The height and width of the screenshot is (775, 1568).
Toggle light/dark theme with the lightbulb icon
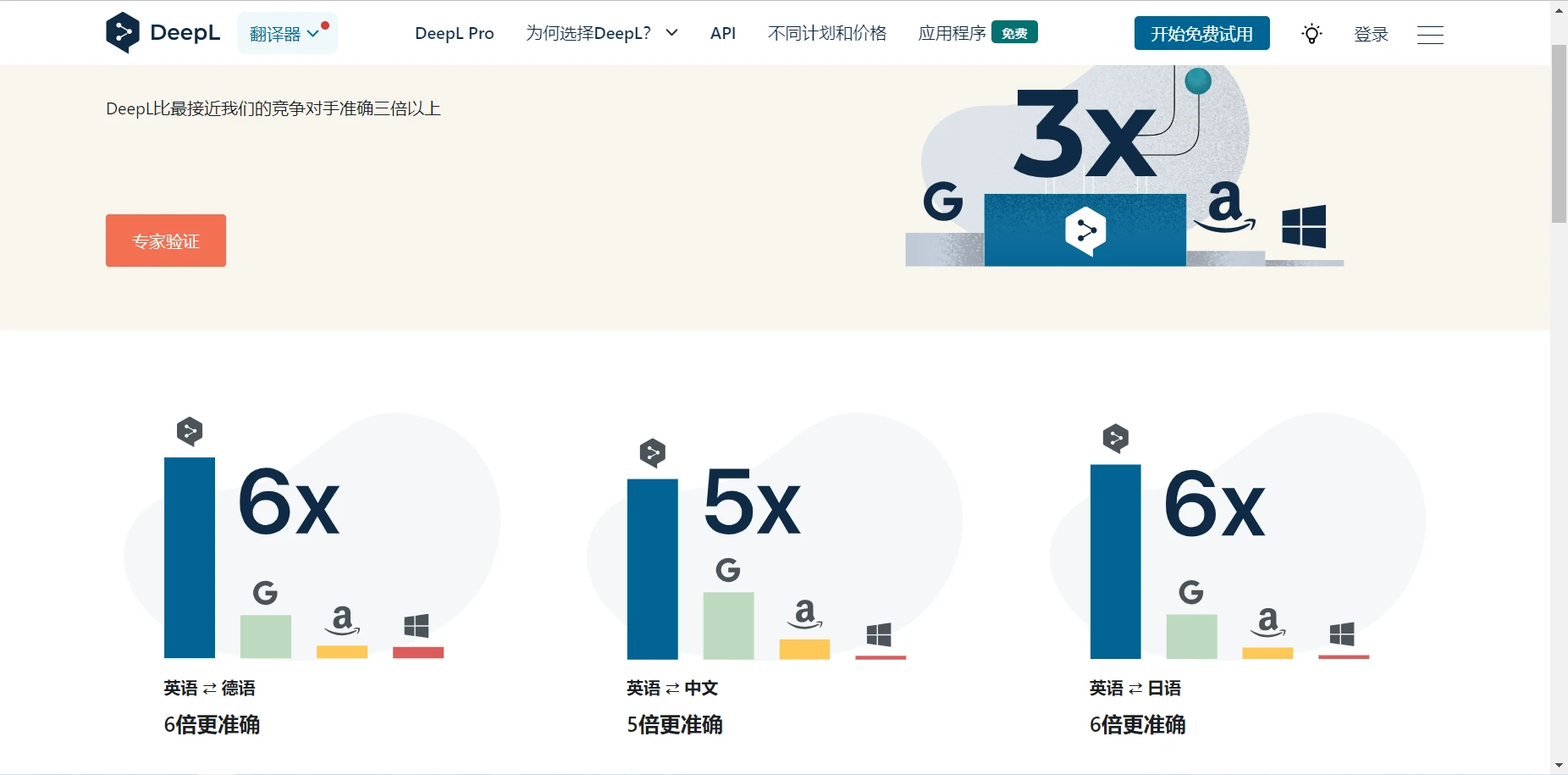pyautogui.click(x=1311, y=34)
